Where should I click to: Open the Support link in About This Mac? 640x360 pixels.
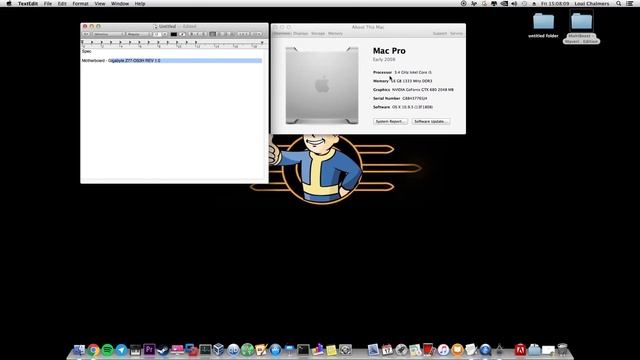click(x=440, y=33)
